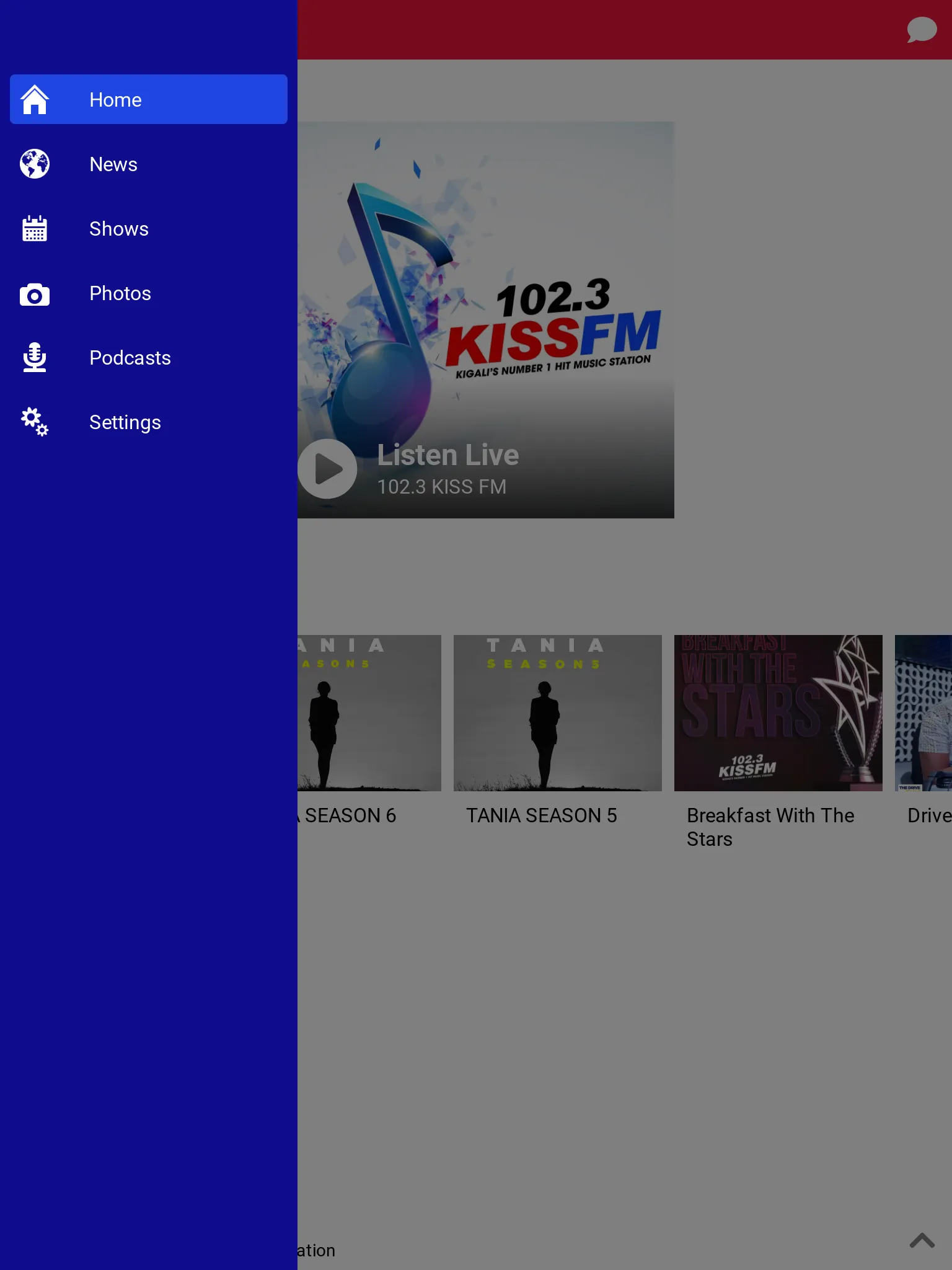Tap the "Listen Live" heading text
The height and width of the screenshot is (1270, 952).
[448, 455]
